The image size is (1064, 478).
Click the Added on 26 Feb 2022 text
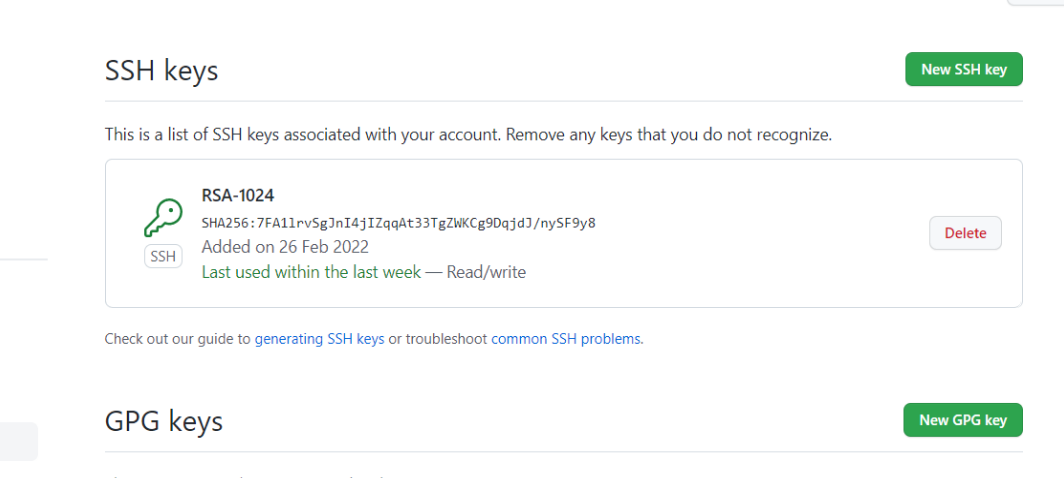point(285,247)
